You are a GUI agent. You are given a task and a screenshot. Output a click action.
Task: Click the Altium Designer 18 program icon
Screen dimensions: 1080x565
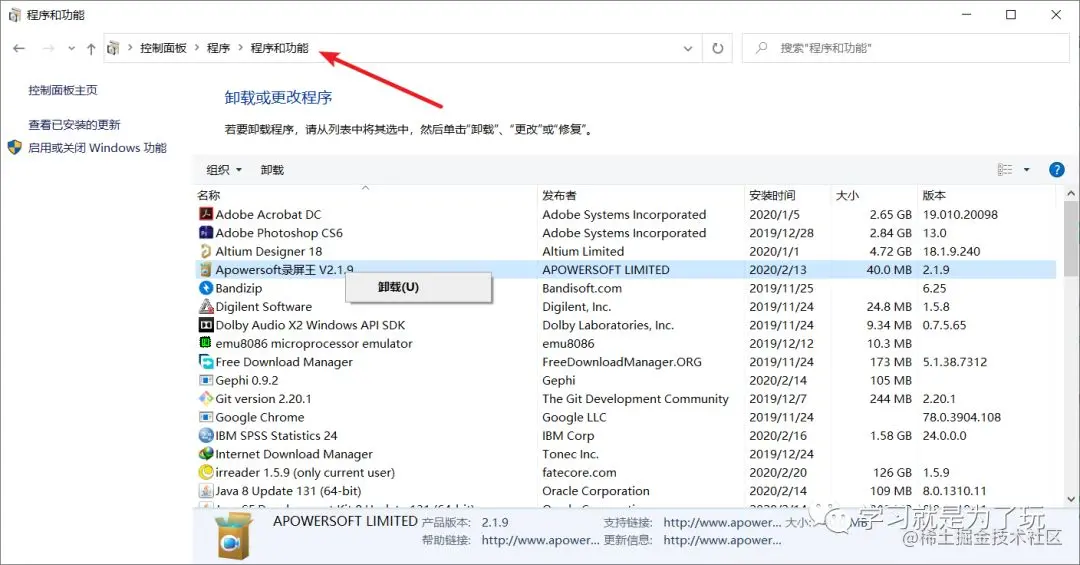pyautogui.click(x=205, y=251)
